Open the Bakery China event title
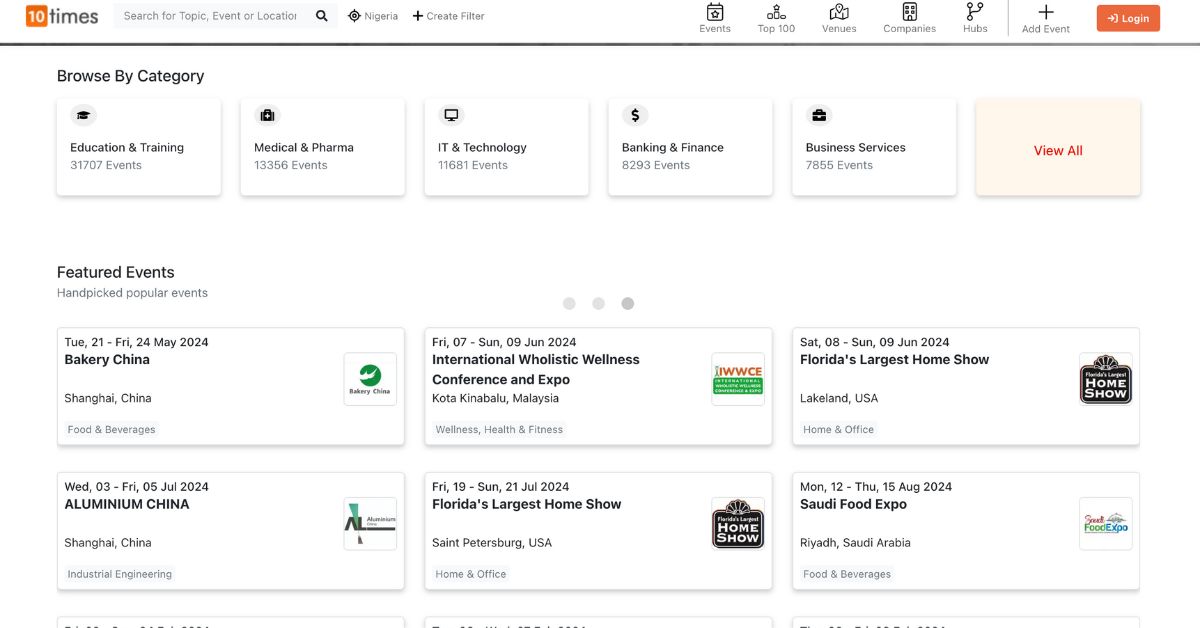Viewport: 1200px width, 628px height. pos(107,360)
